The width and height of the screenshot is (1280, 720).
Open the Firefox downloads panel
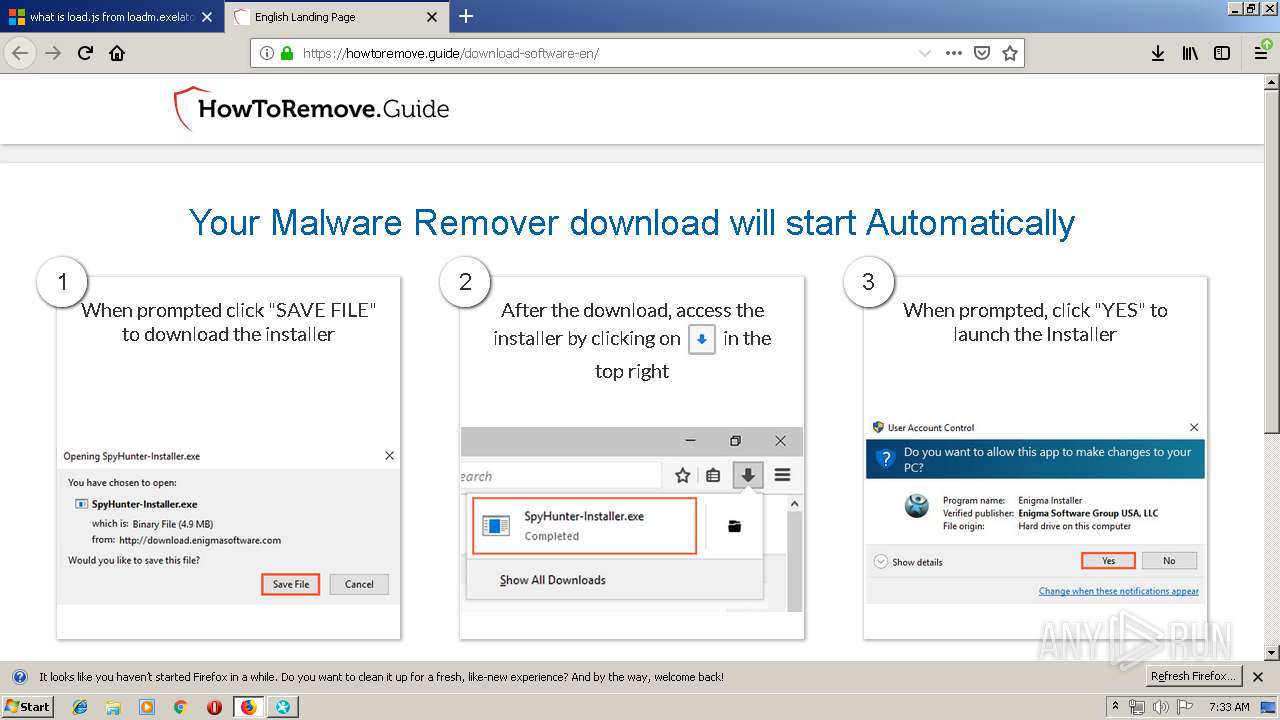(x=1158, y=53)
